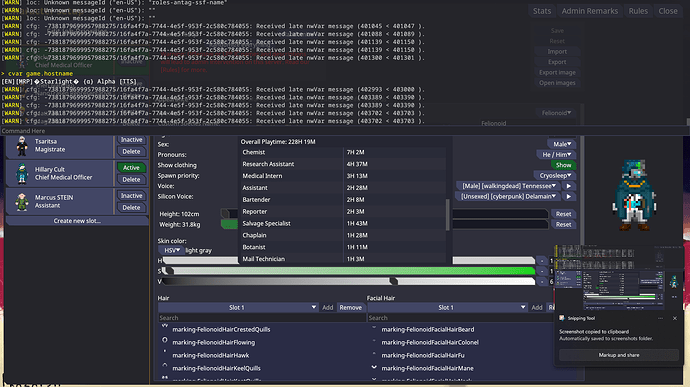This screenshot has height=387, width=690.
Task: Decrease saturation value with minus button
Action: point(542,271)
